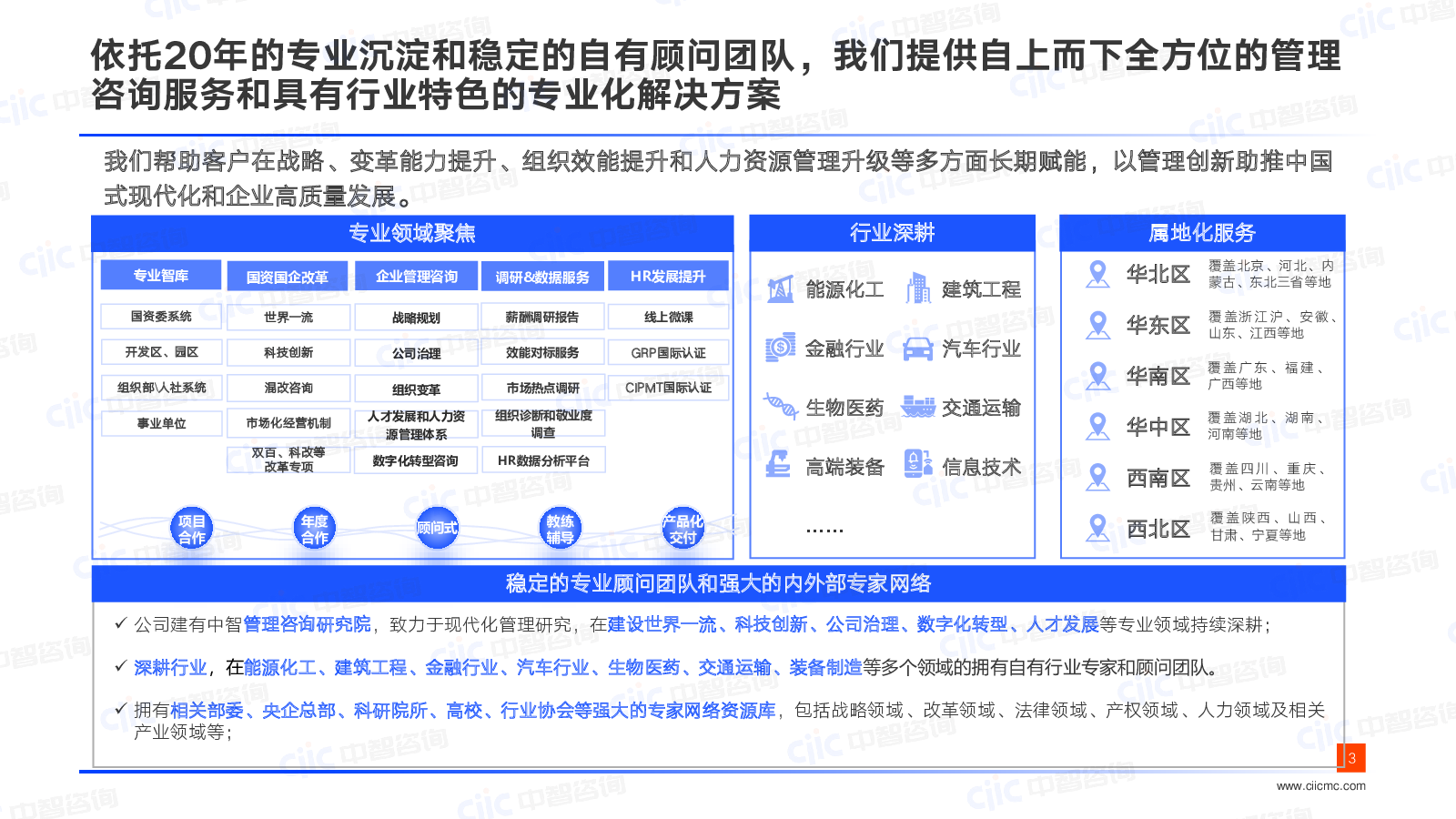Click the 战略规划 box
Image resolution: width=1456 pixels, height=819 pixels.
[x=416, y=318]
